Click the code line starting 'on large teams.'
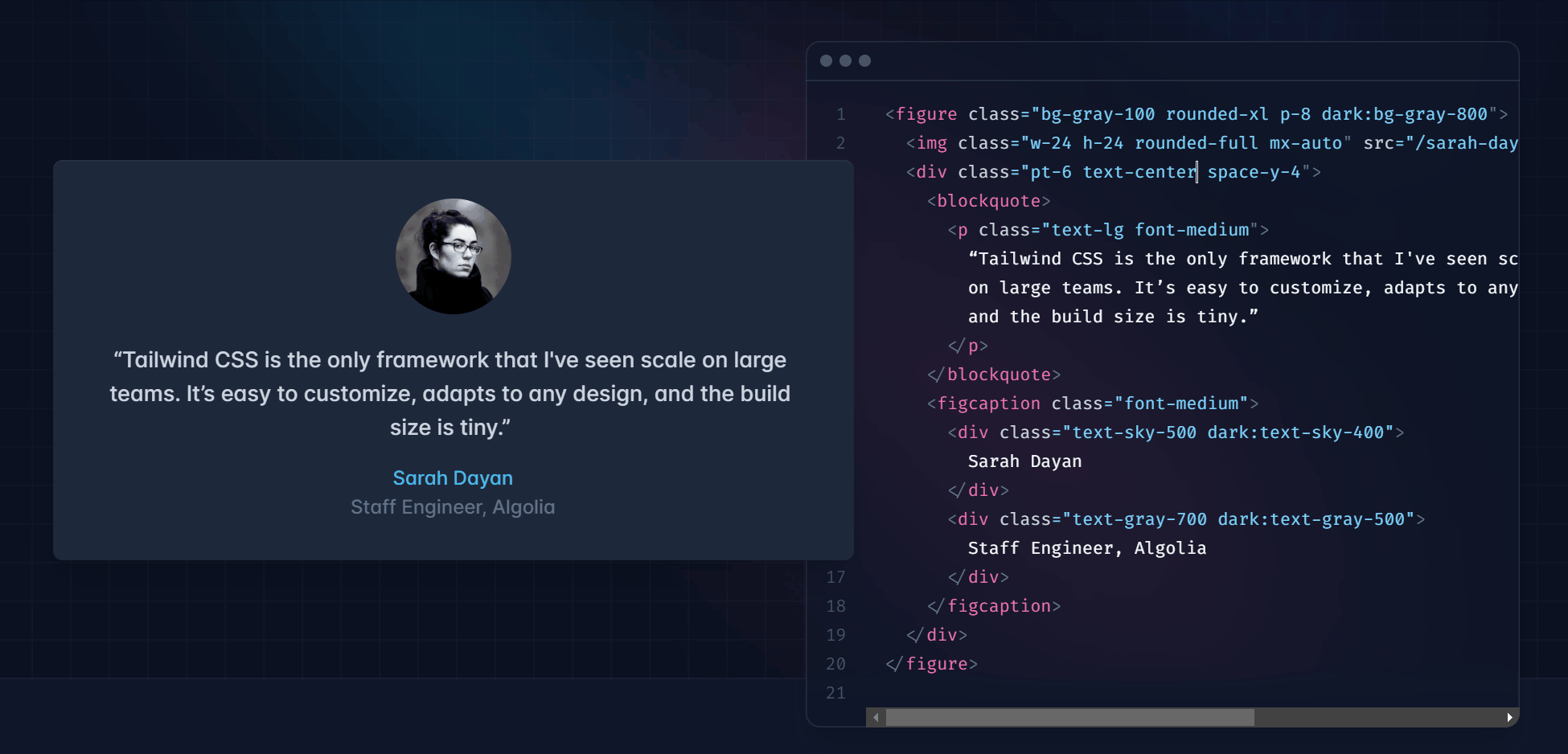The image size is (1568, 754). click(1243, 288)
